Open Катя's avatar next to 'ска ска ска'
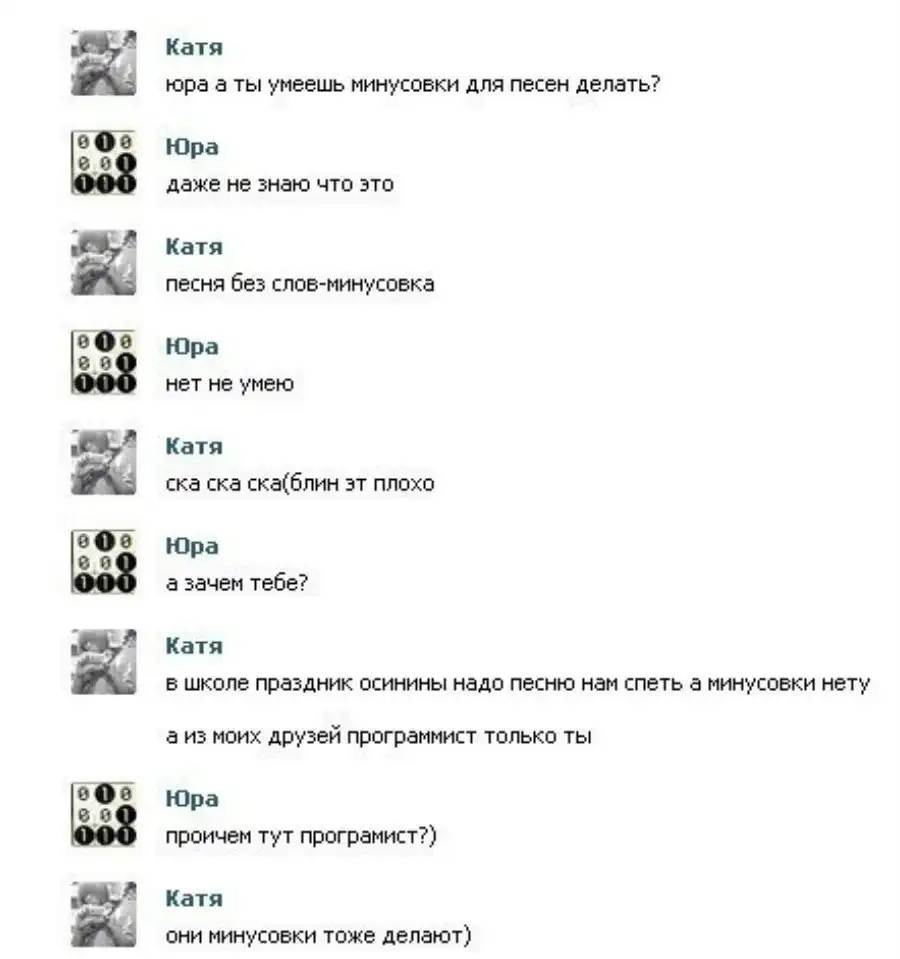Image resolution: width=900 pixels, height=959 pixels. point(103,462)
